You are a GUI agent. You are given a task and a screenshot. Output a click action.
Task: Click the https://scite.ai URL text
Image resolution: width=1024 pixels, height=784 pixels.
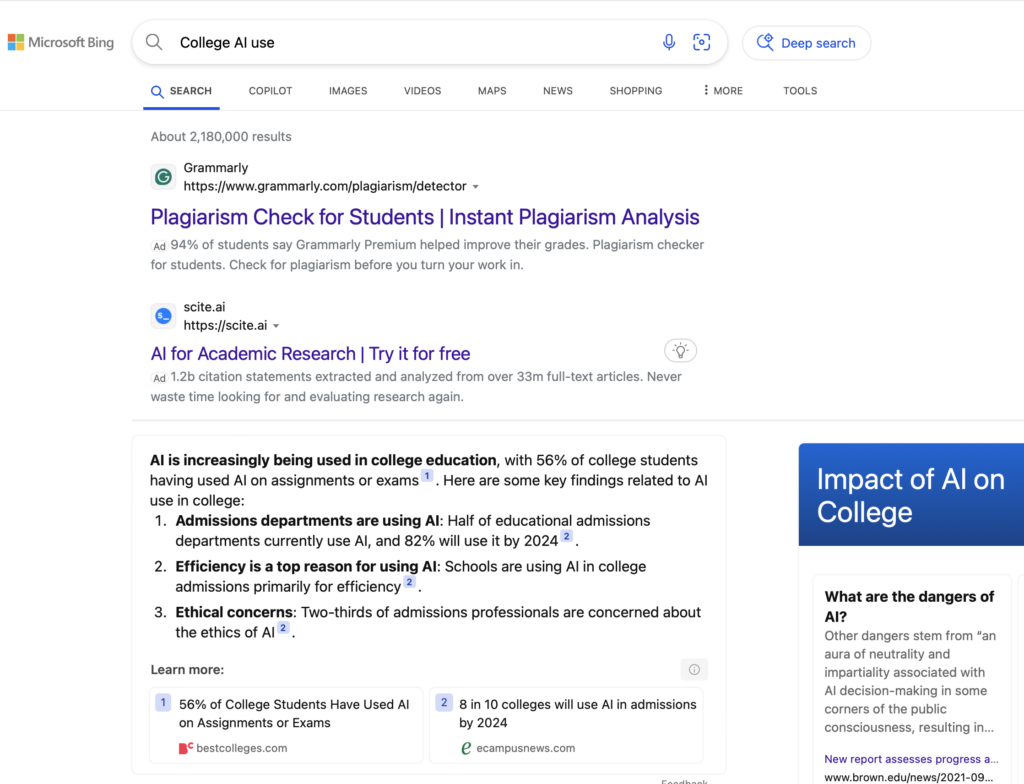click(x=225, y=325)
